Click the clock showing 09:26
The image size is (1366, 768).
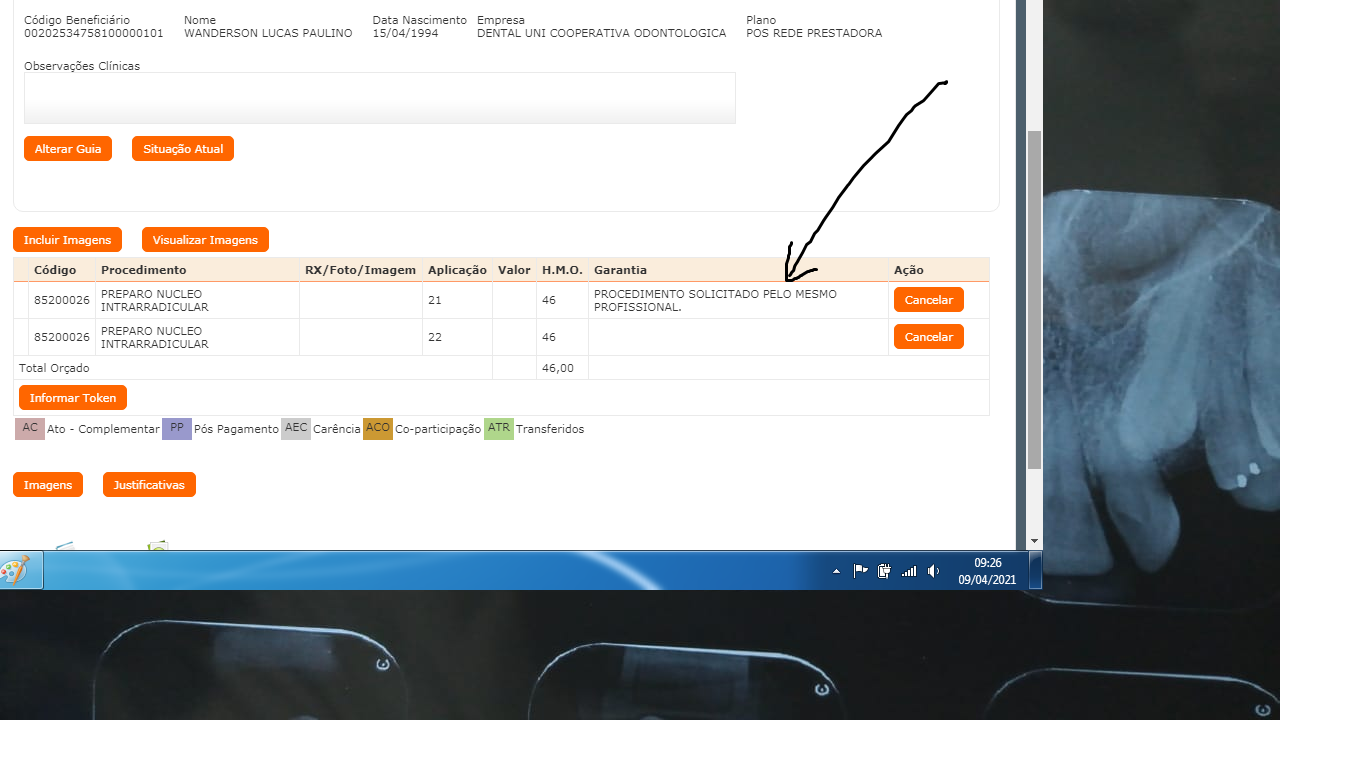987,571
